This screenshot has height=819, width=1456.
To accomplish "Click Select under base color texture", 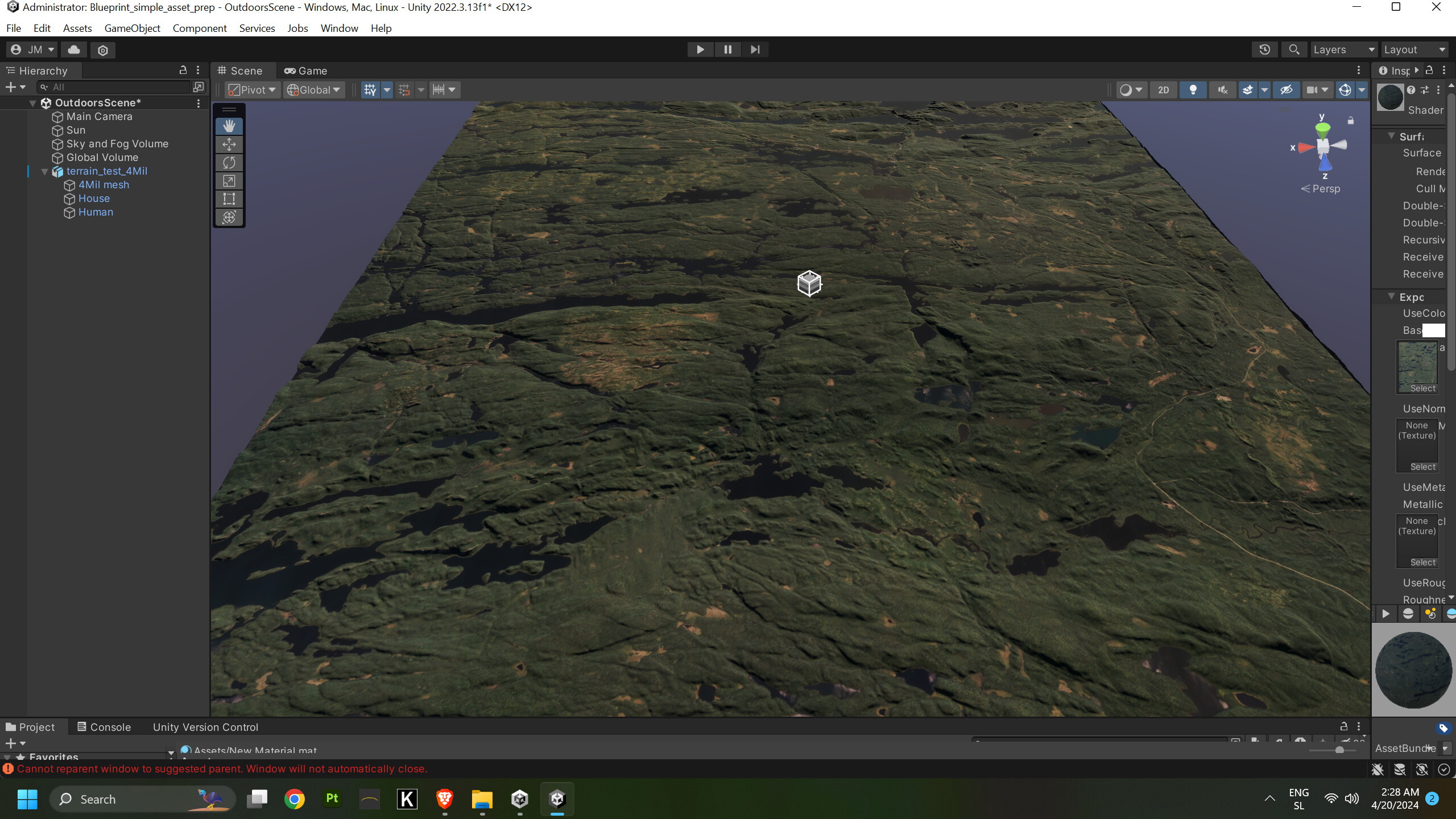I will 1422,388.
